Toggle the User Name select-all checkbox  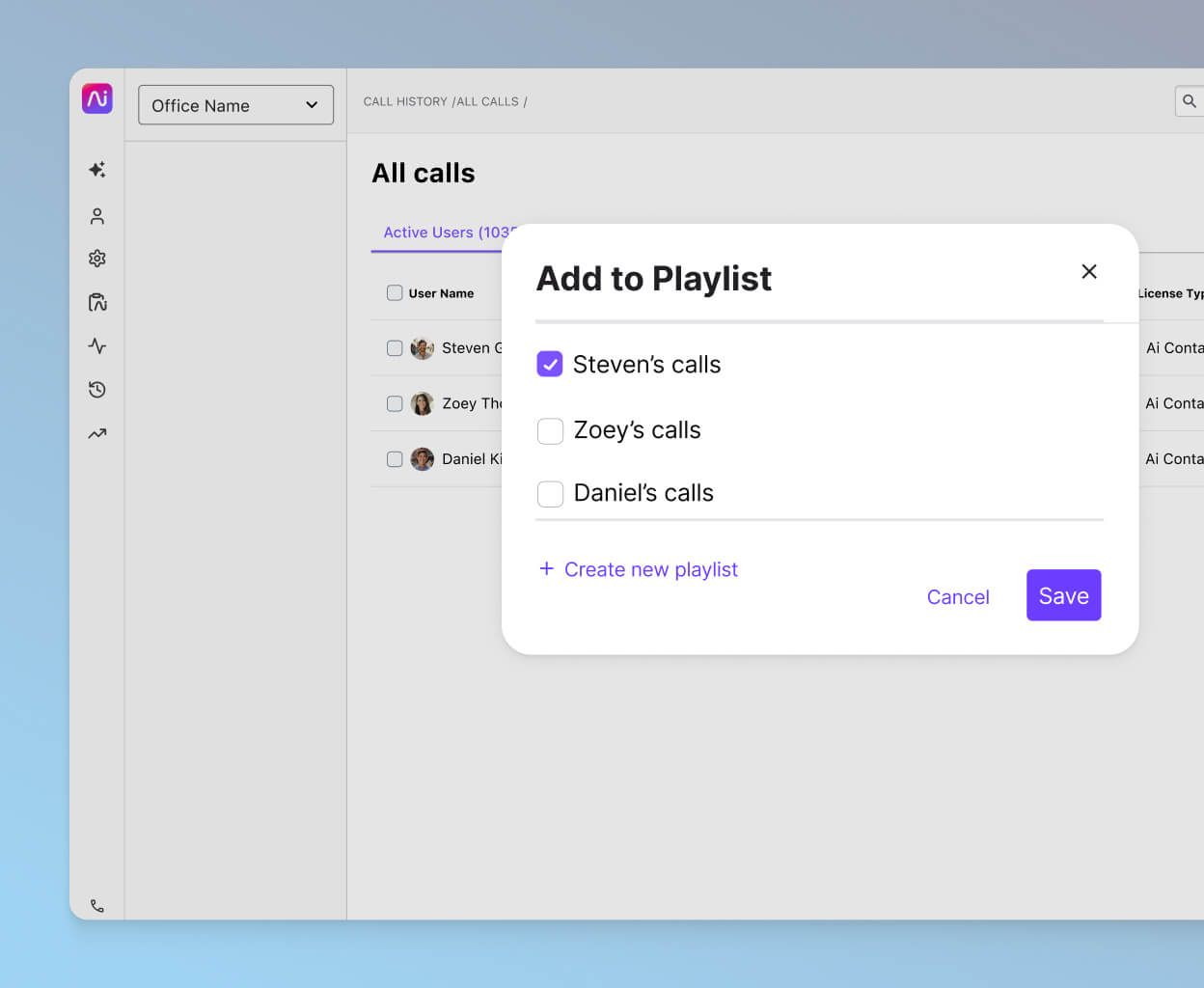pyautogui.click(x=394, y=292)
